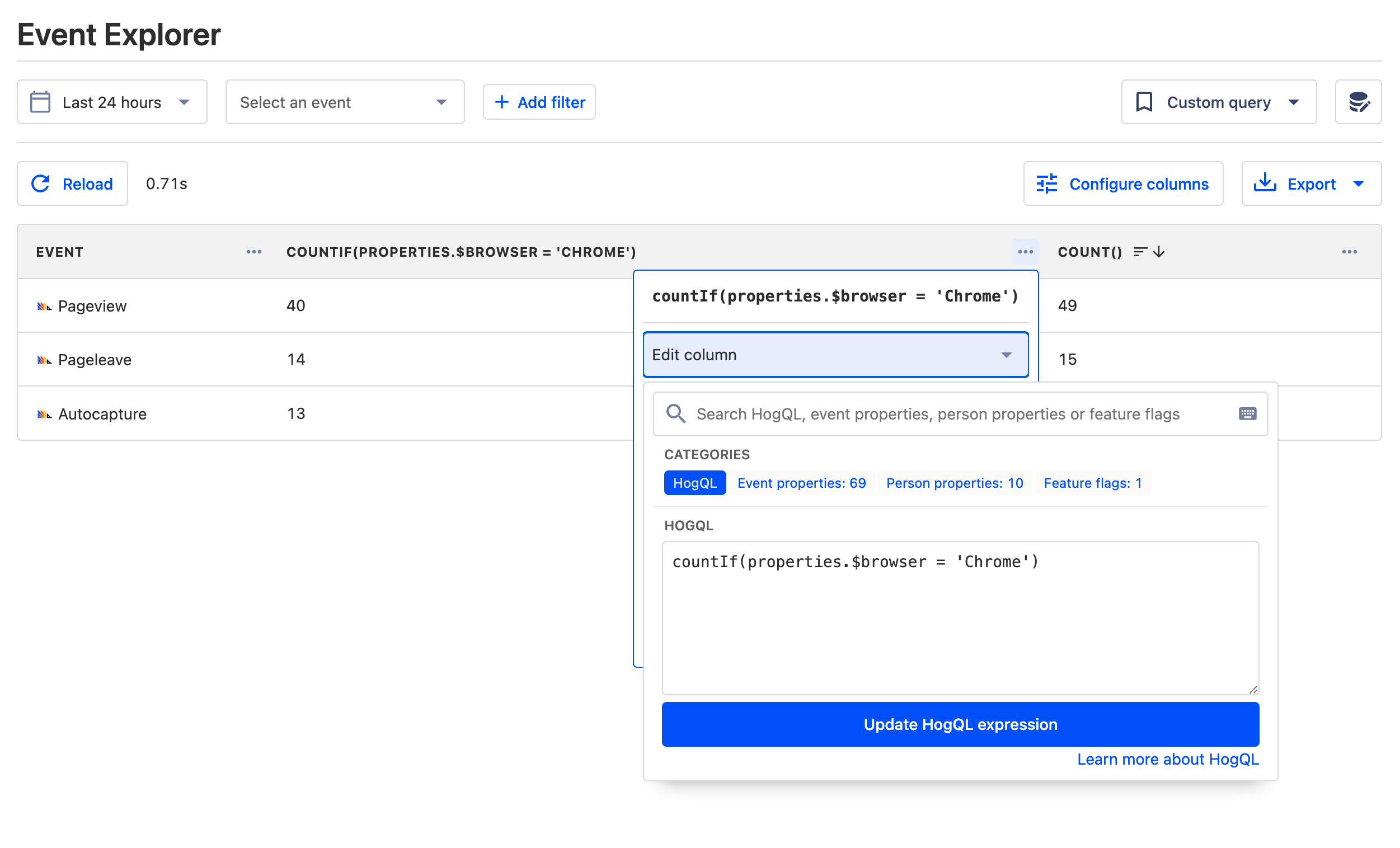Click the Reload circular arrow icon
The width and height of the screenshot is (1400, 848).
(x=41, y=183)
